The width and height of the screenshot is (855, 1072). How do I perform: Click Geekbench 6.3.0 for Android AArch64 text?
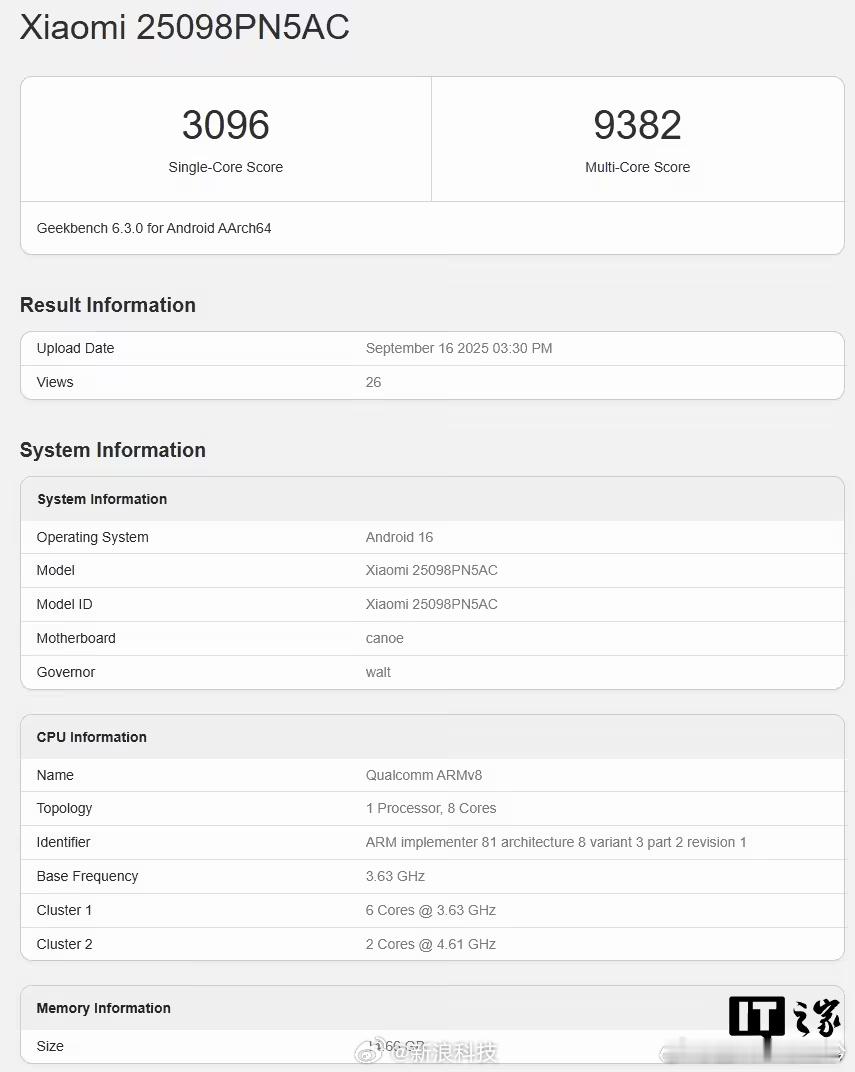click(154, 228)
